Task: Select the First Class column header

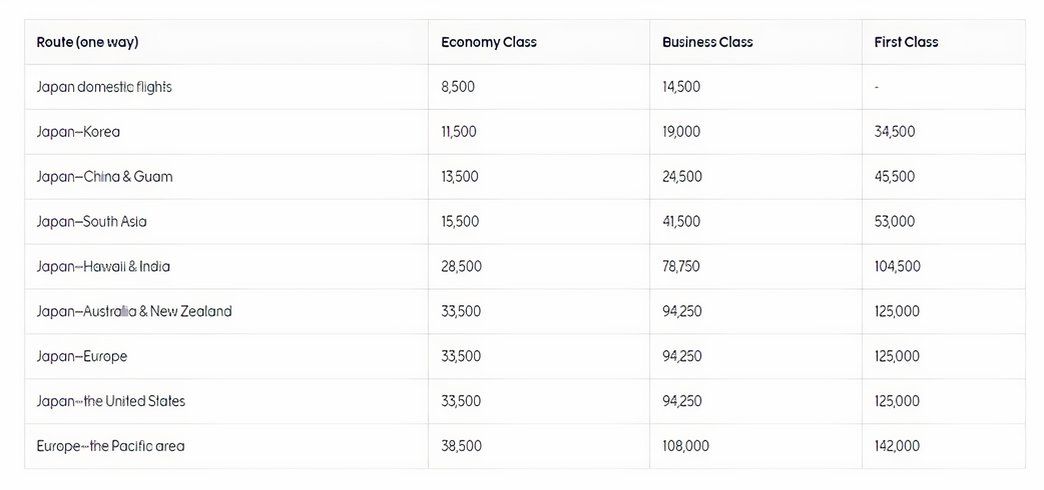Action: coord(906,42)
